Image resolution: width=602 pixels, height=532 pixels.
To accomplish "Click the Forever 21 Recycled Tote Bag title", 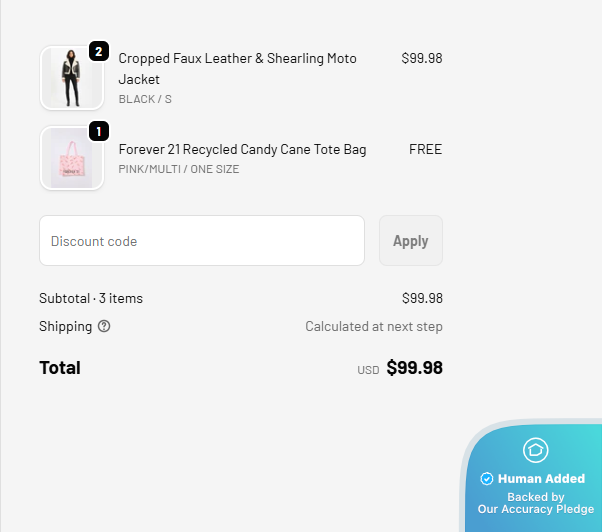I will pyautogui.click(x=242, y=150).
